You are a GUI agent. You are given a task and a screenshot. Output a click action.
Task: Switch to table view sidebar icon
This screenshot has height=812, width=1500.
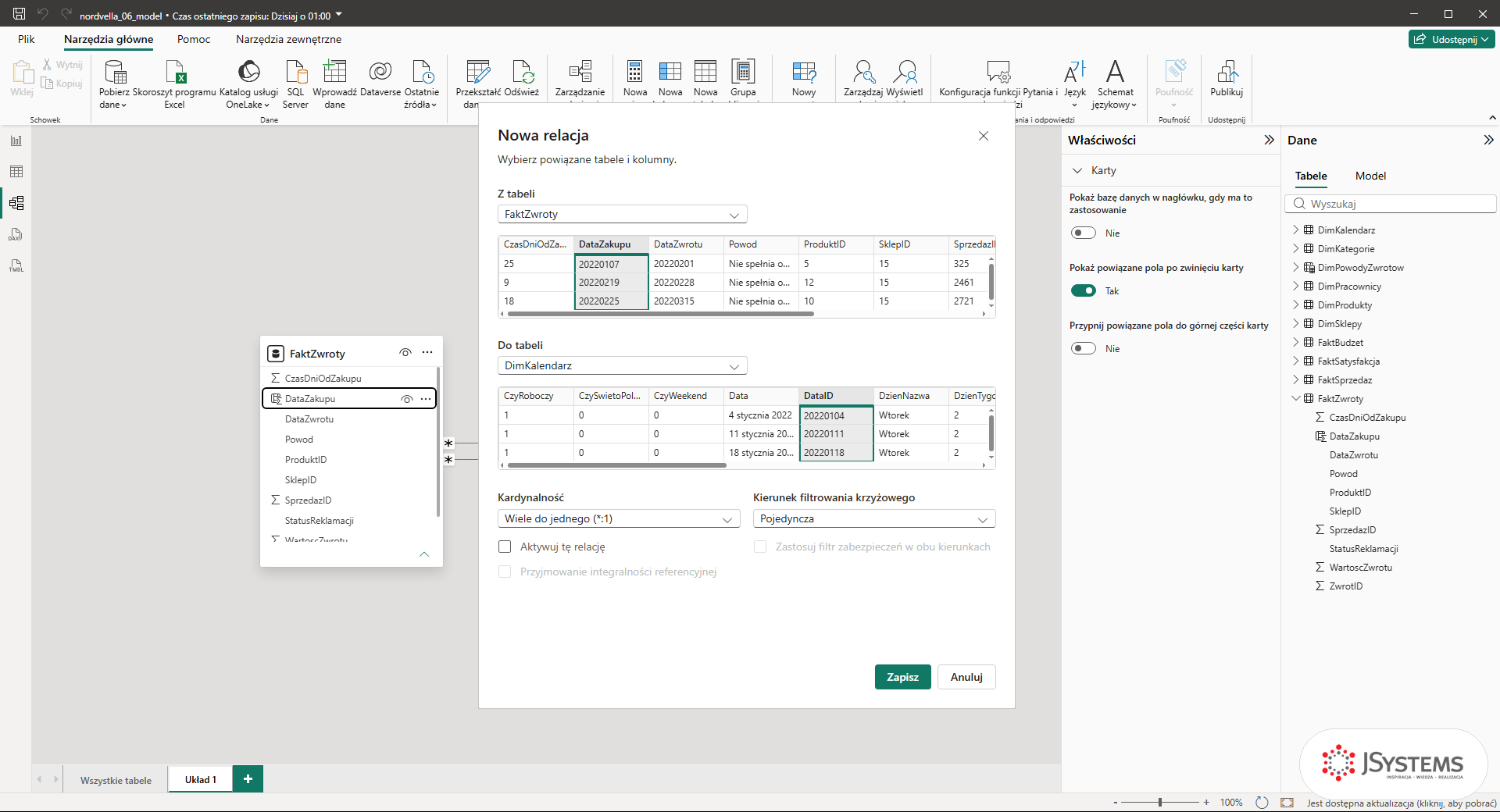(16, 172)
